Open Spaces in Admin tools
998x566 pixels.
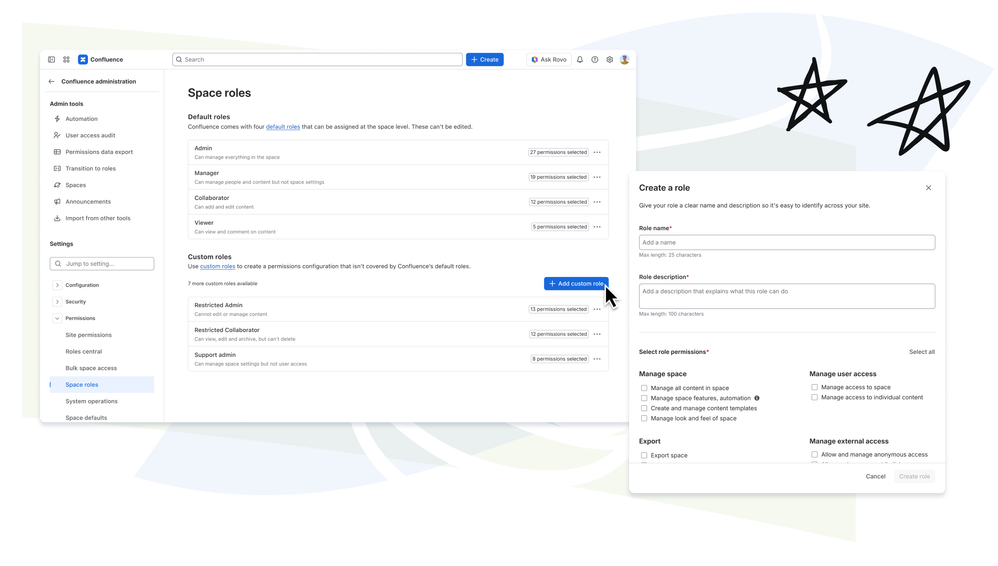[x=75, y=185]
